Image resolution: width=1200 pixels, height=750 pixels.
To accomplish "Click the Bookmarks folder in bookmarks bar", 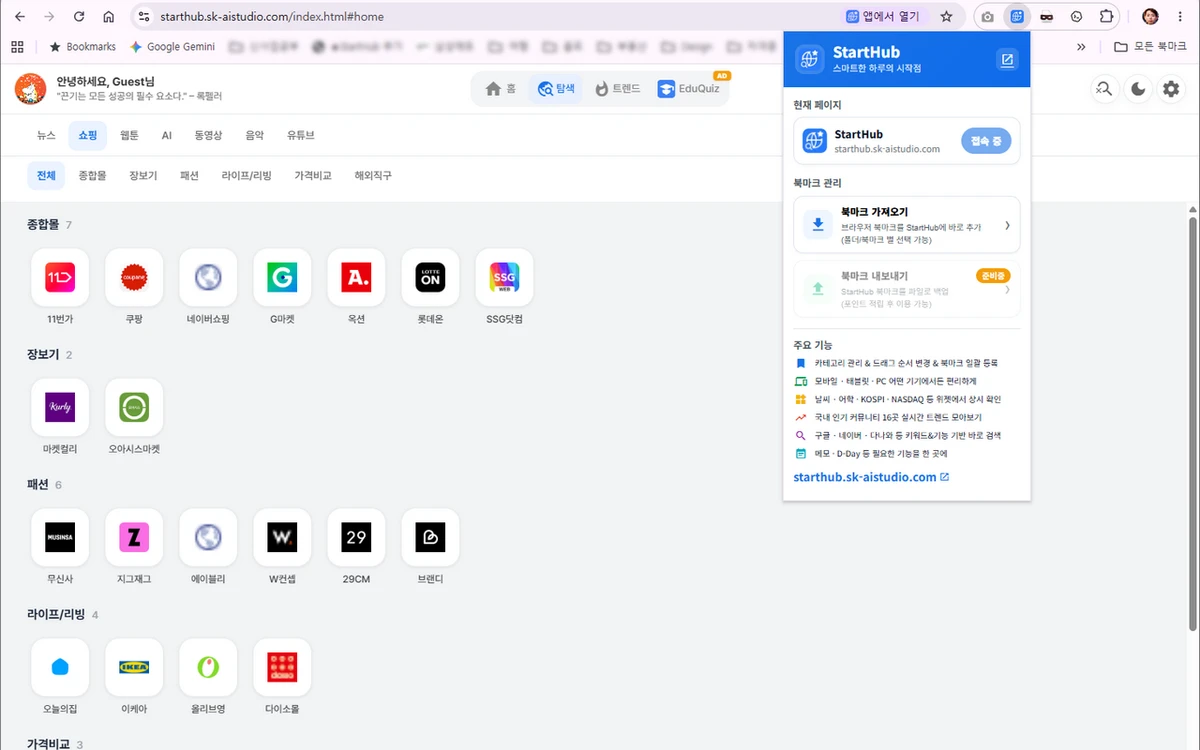I will click(x=82, y=46).
